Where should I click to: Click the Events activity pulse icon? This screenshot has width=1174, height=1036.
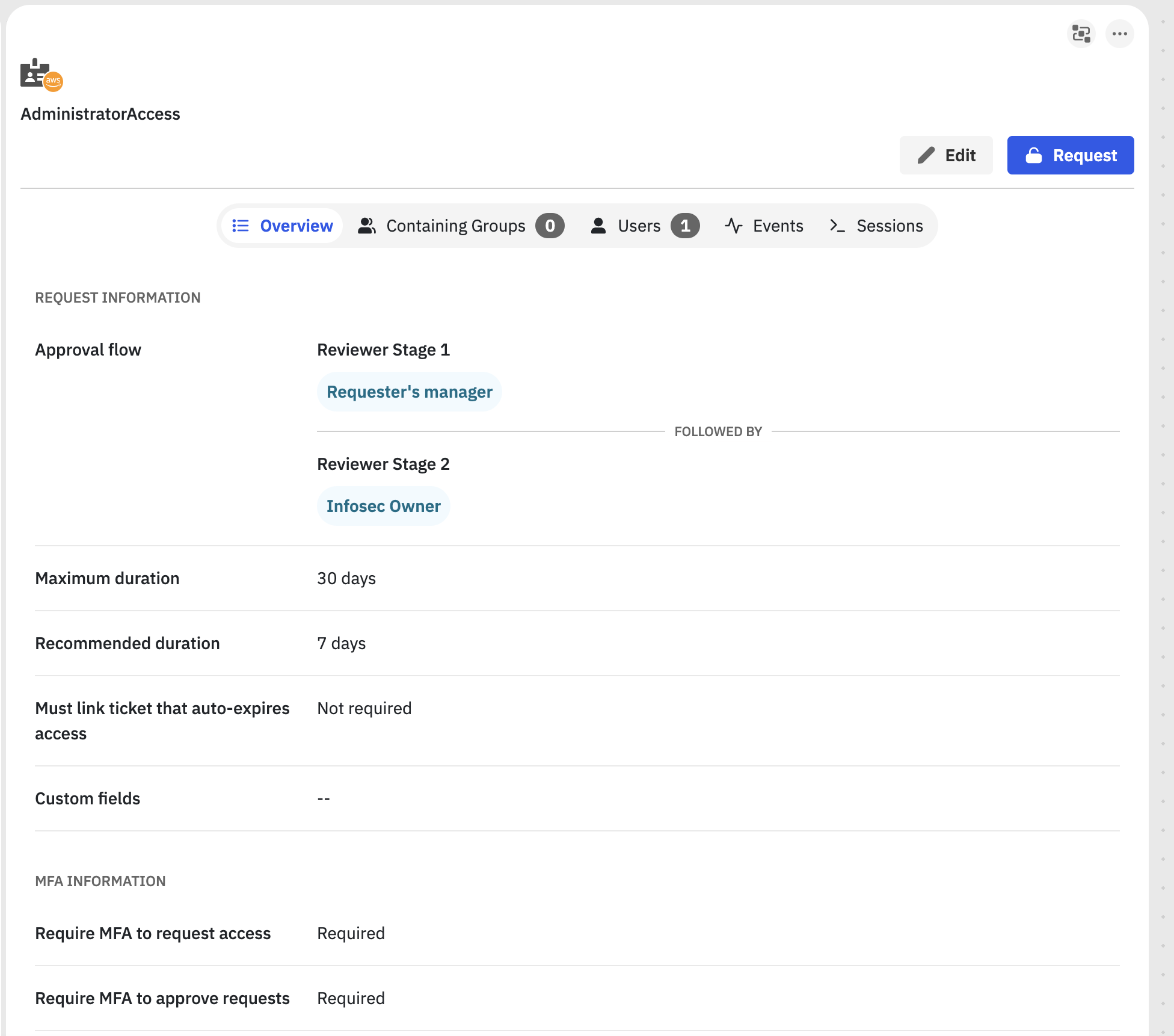733,226
